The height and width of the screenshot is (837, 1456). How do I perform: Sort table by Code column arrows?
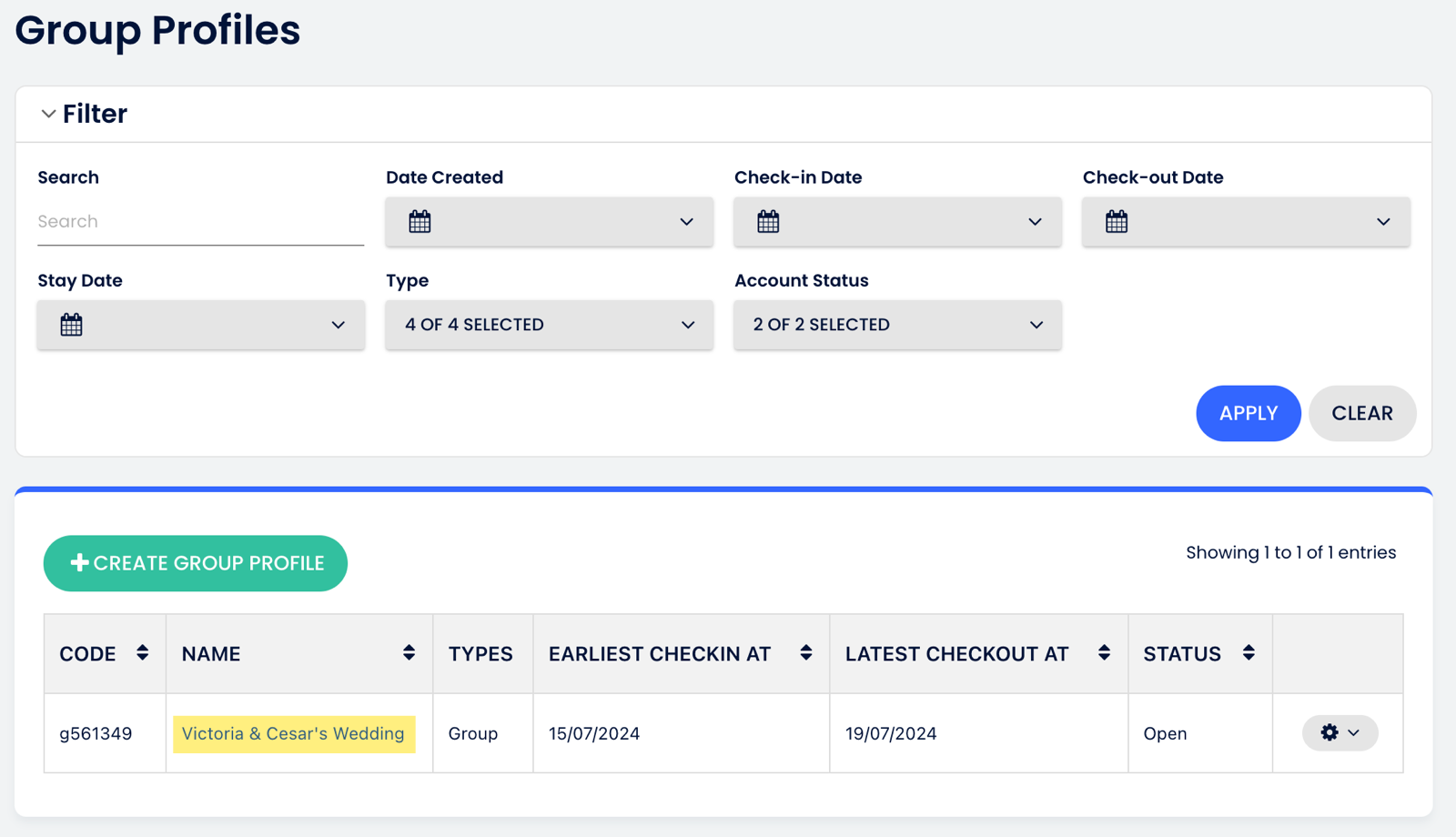[142, 653]
